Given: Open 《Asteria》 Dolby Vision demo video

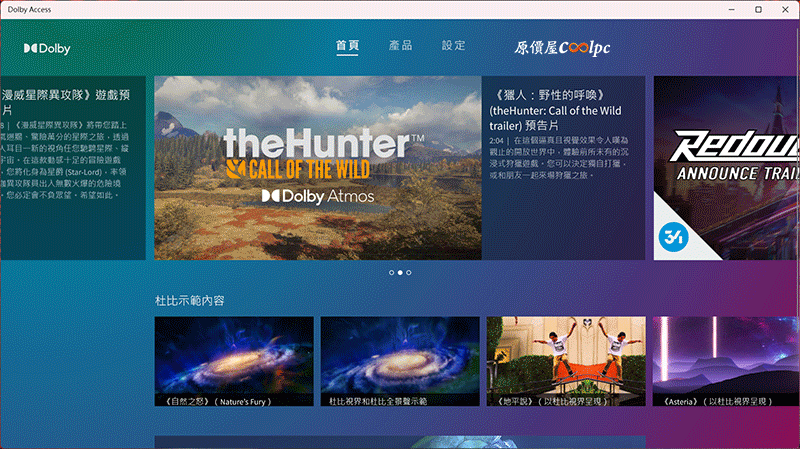Looking at the screenshot, I should pos(726,361).
